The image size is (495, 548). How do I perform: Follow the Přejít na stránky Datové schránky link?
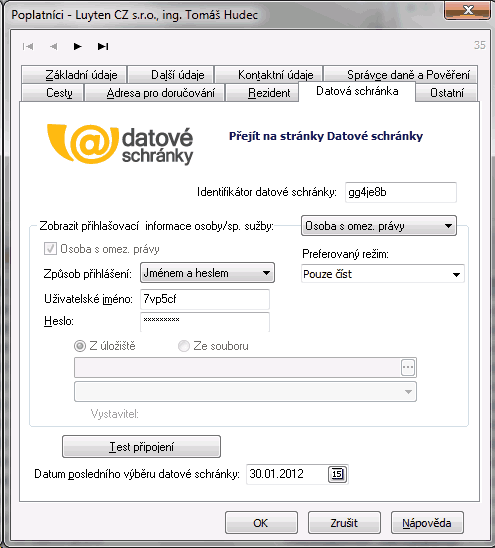coord(326,136)
